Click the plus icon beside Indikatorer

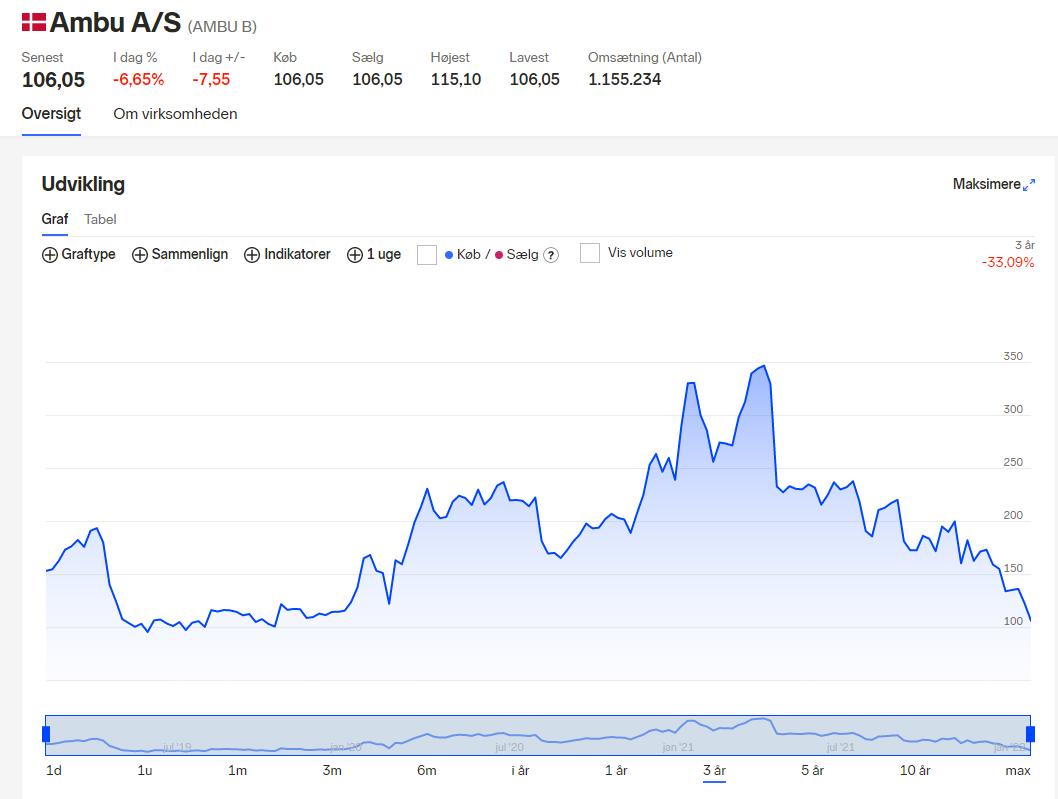[252, 255]
